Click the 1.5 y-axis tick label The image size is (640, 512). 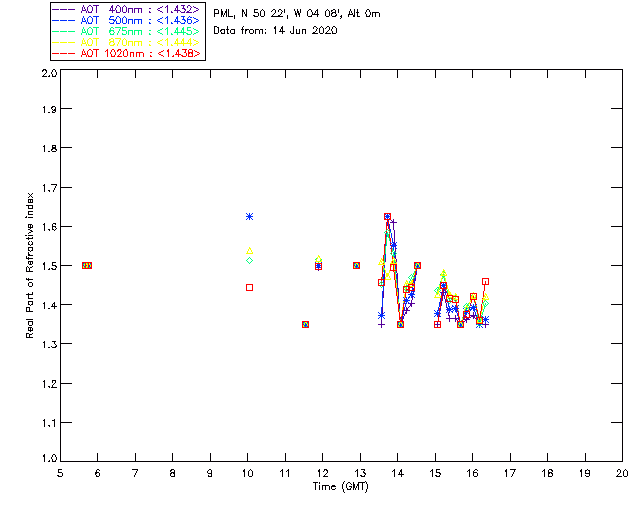coord(49,266)
